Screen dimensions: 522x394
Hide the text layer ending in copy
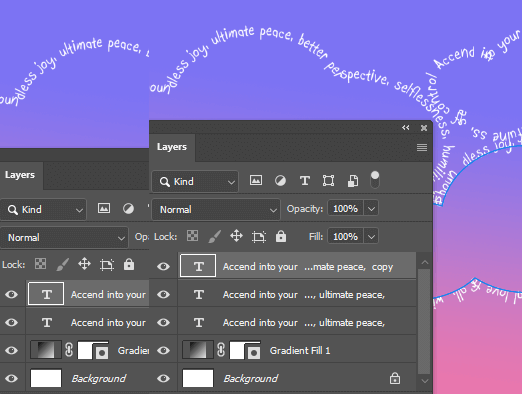(x=163, y=266)
